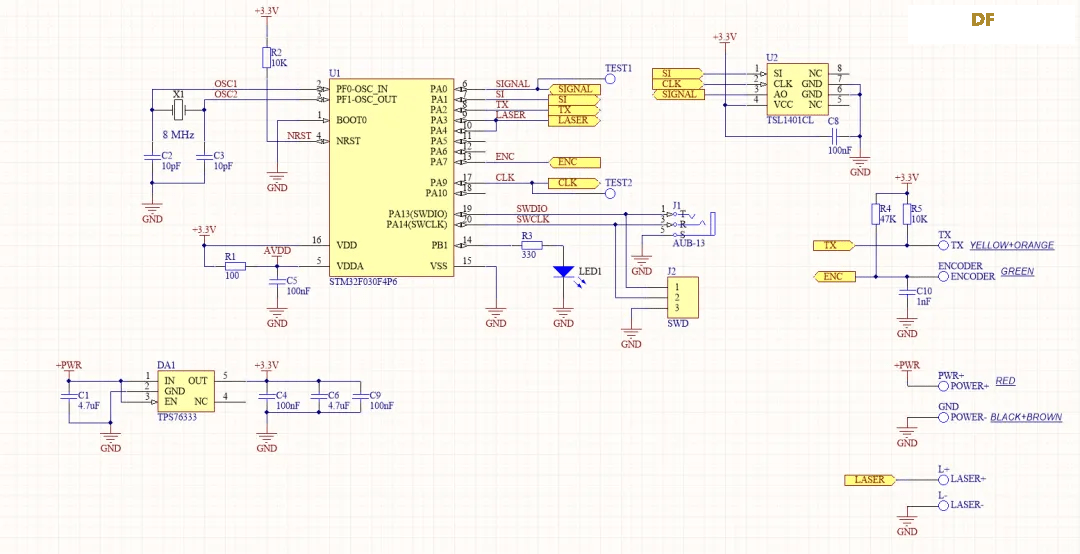Select capacitor C3 symbol
The image size is (1080, 554).
(x=204, y=157)
